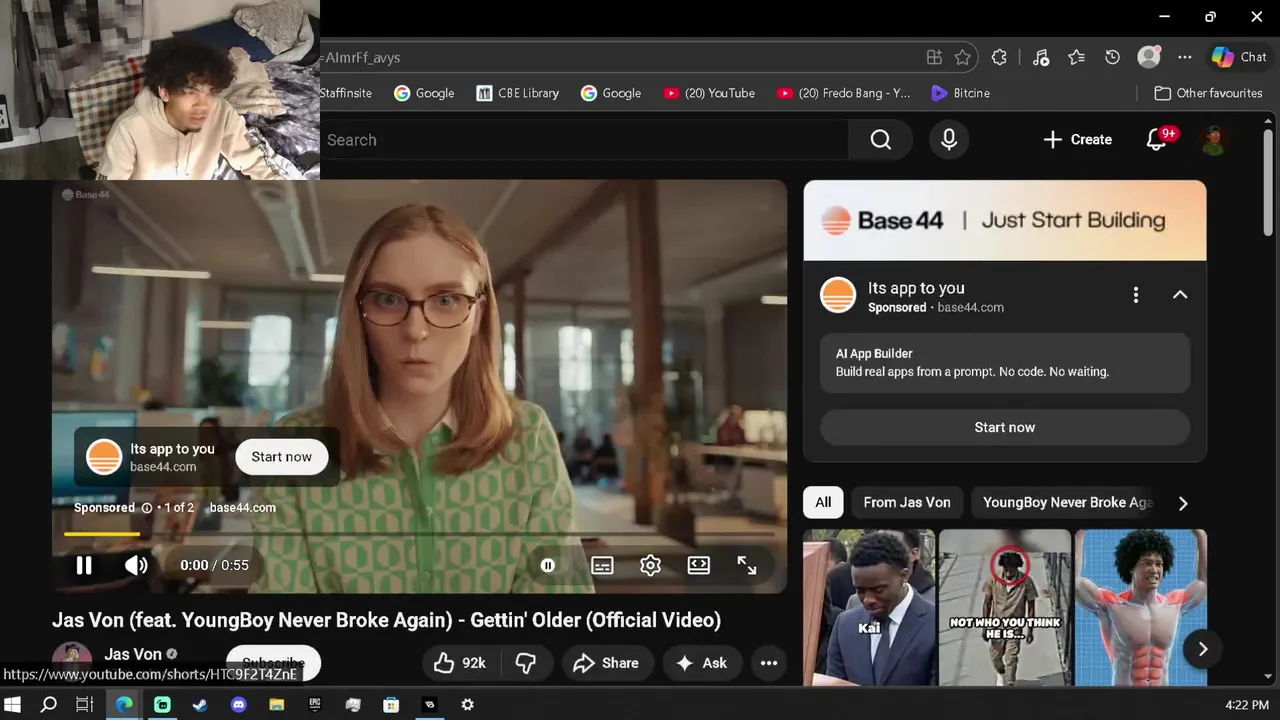Screen dimensions: 1280x720
Task: Open Epic Games Launcher from taskbar
Action: click(315, 705)
